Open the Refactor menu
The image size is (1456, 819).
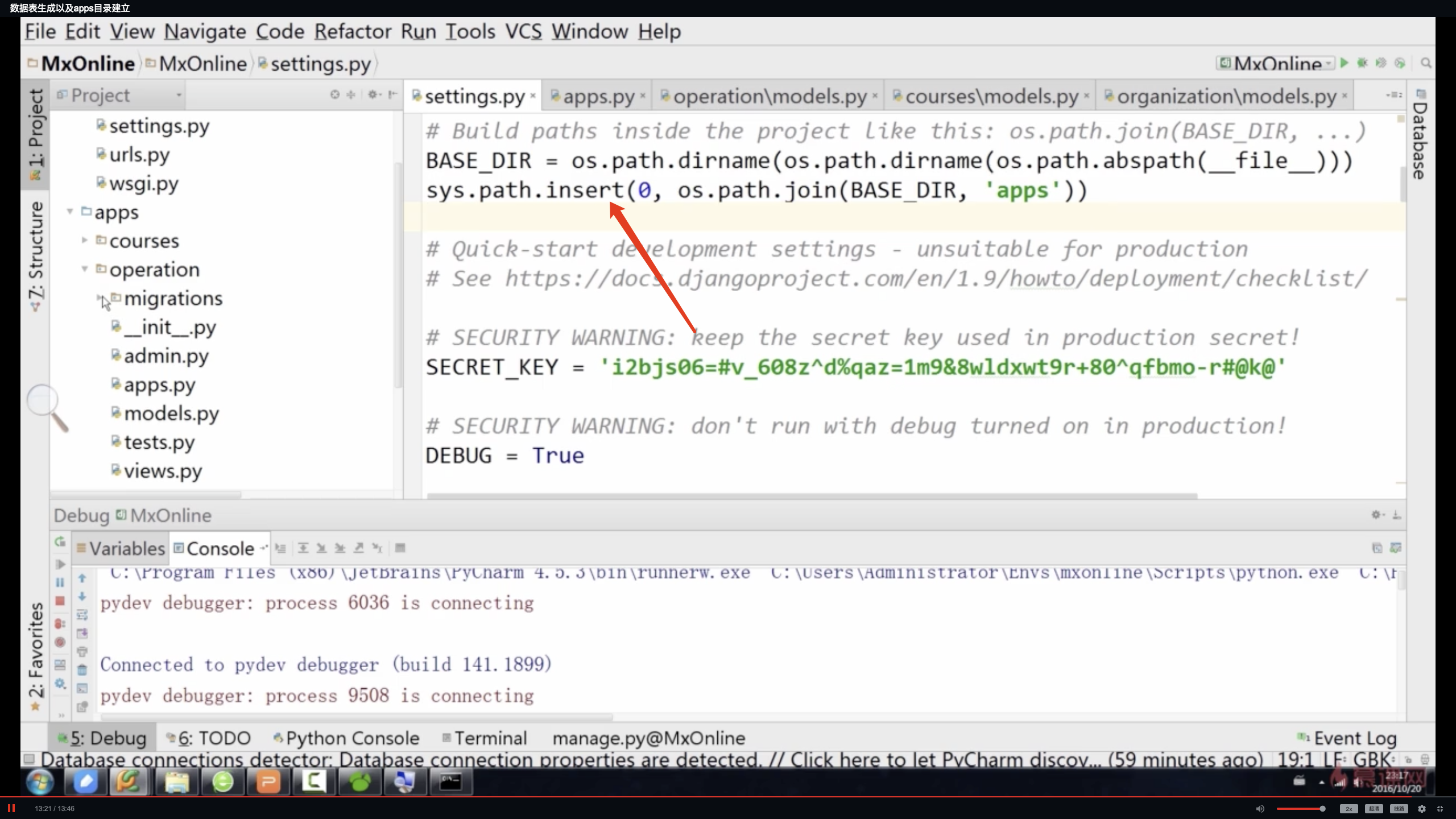coord(352,31)
